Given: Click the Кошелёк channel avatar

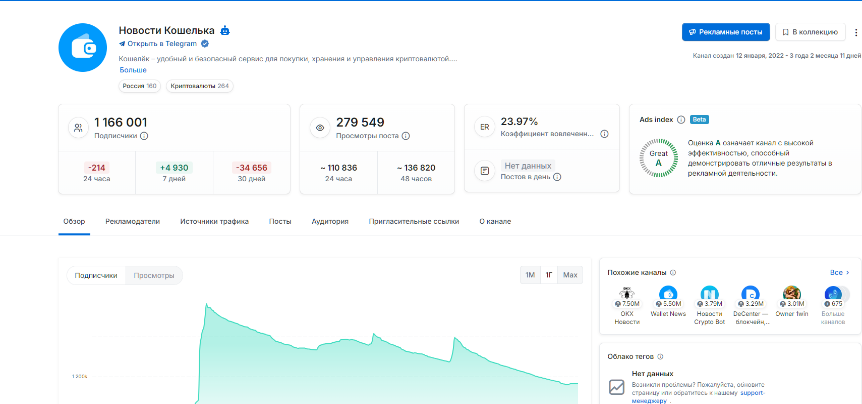Looking at the screenshot, I should (82, 48).
